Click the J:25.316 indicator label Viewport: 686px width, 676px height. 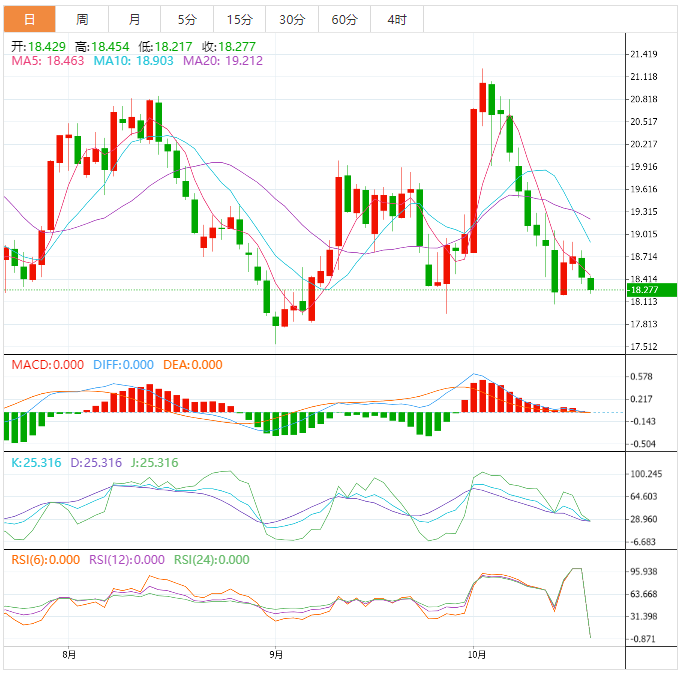click(x=154, y=462)
